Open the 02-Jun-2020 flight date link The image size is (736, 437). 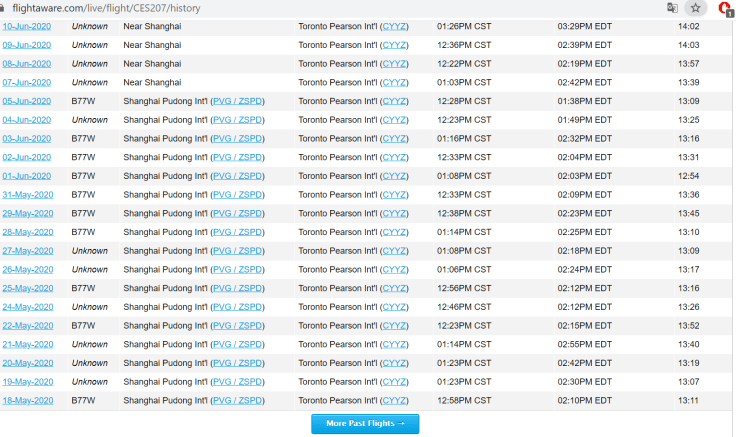point(27,157)
